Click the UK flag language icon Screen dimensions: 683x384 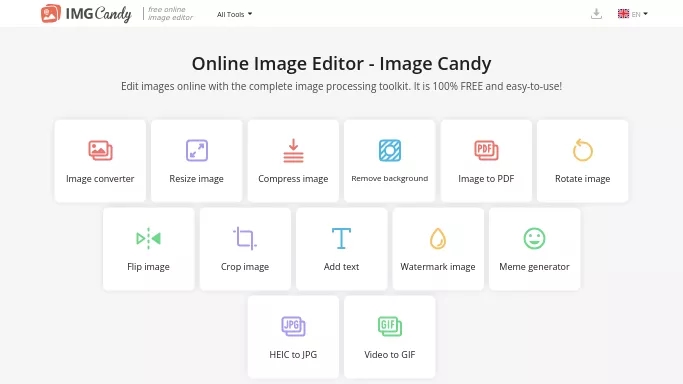623,14
